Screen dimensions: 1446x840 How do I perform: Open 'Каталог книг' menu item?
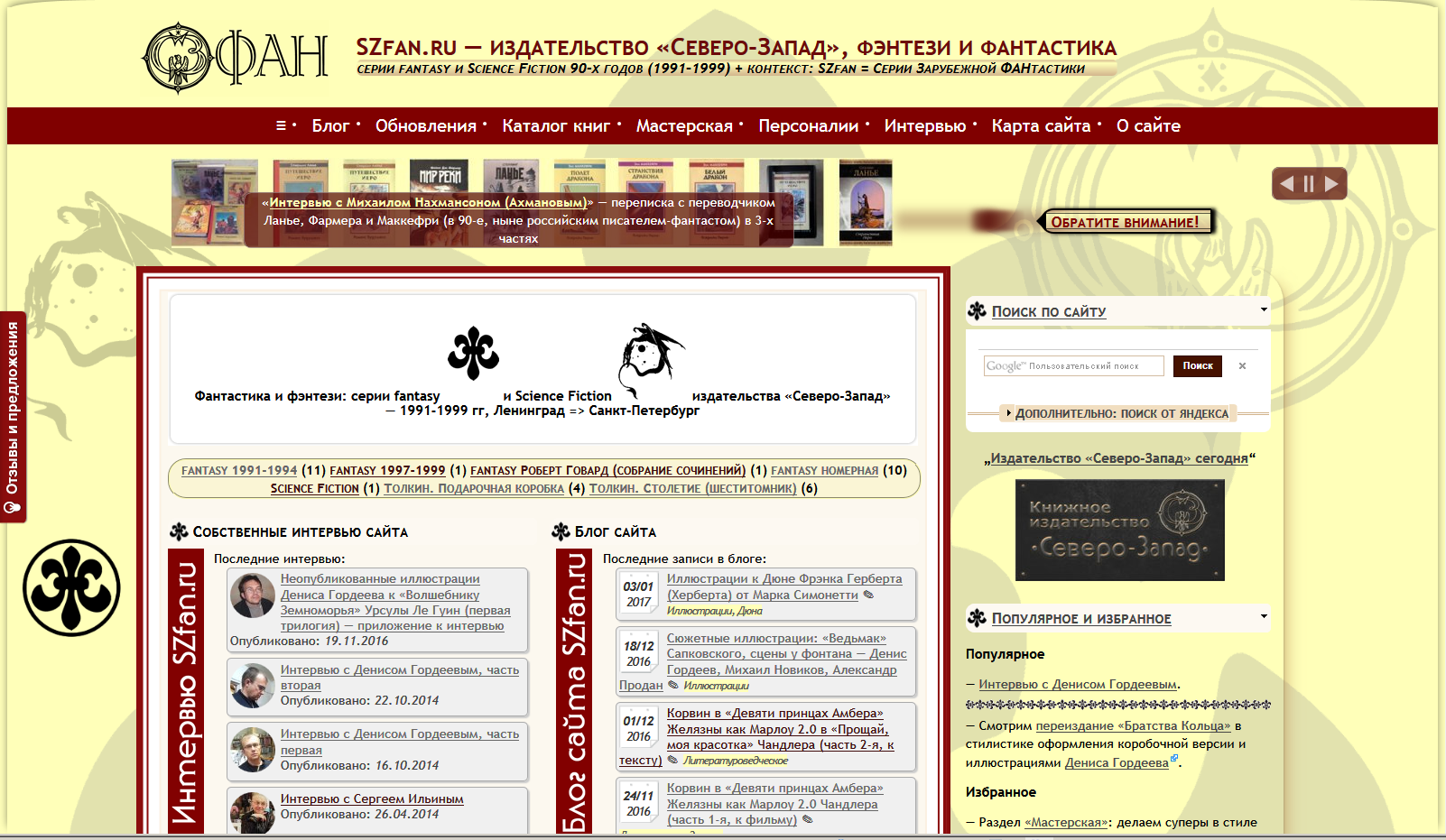tap(556, 126)
